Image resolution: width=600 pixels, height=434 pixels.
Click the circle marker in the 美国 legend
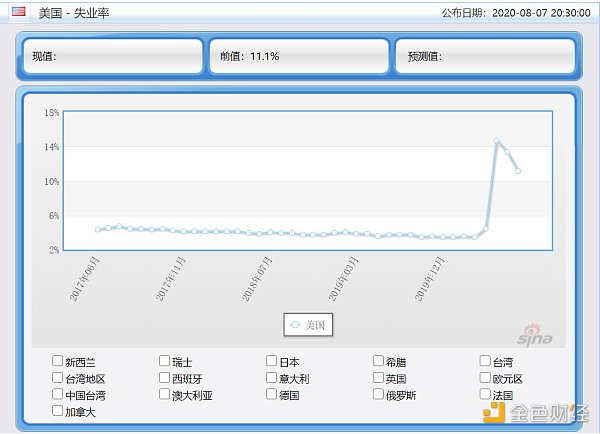[295, 325]
